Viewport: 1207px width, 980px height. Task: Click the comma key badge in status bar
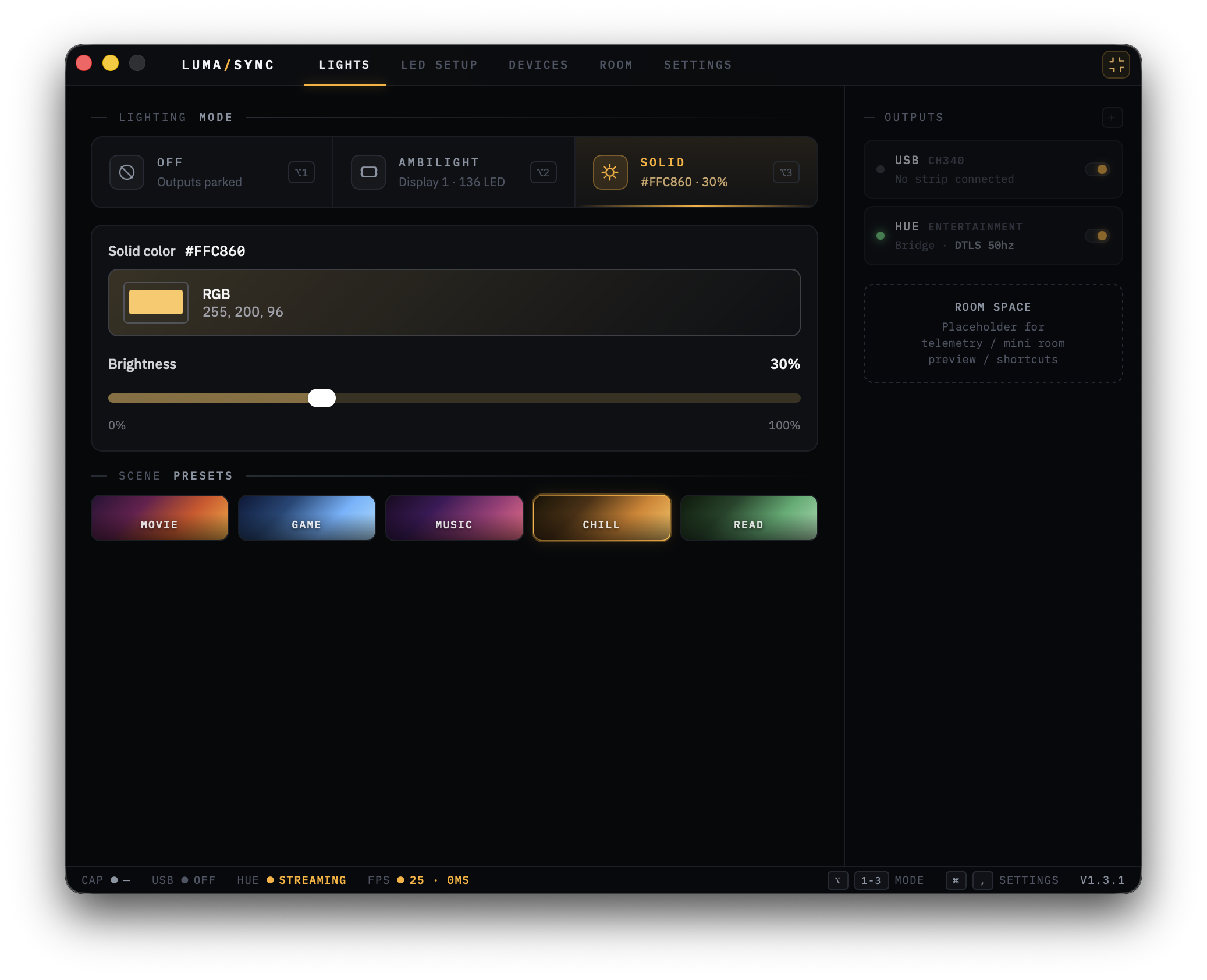pyautogui.click(x=982, y=880)
